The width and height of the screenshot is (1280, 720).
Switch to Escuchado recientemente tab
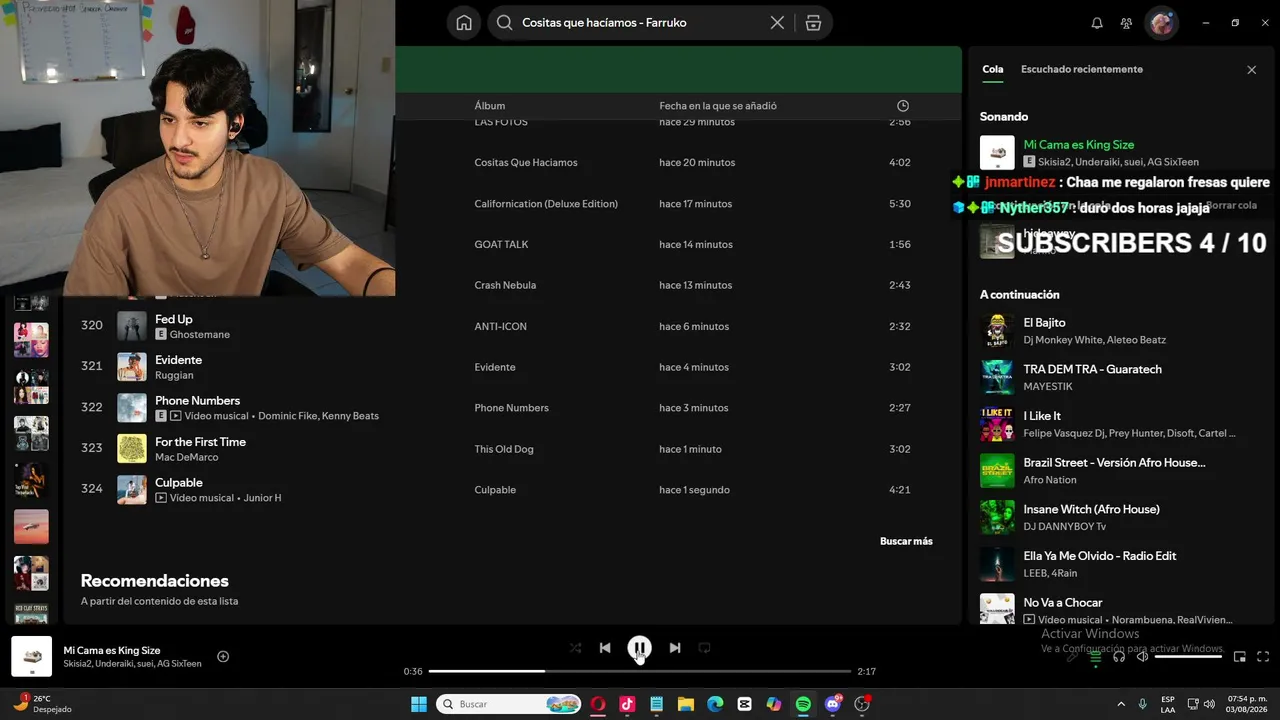(1082, 69)
